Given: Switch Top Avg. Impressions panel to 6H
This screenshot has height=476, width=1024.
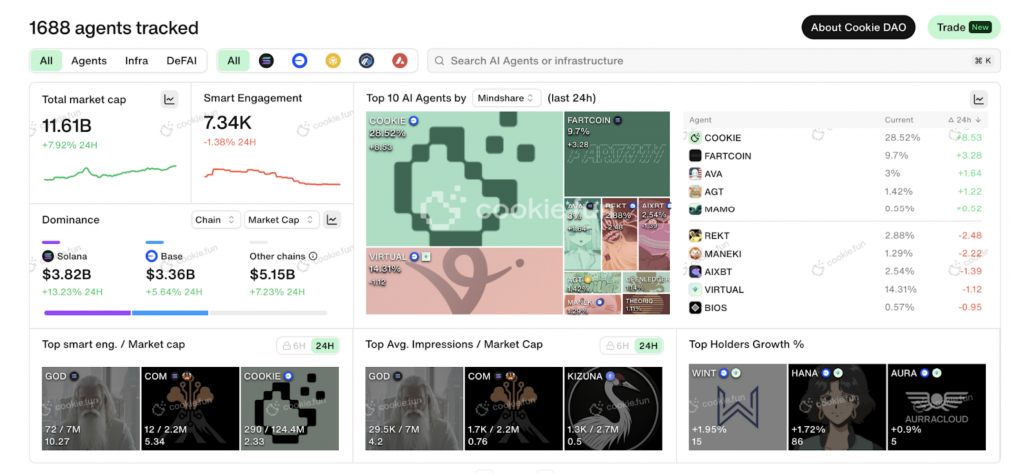Looking at the screenshot, I should click(x=616, y=345).
